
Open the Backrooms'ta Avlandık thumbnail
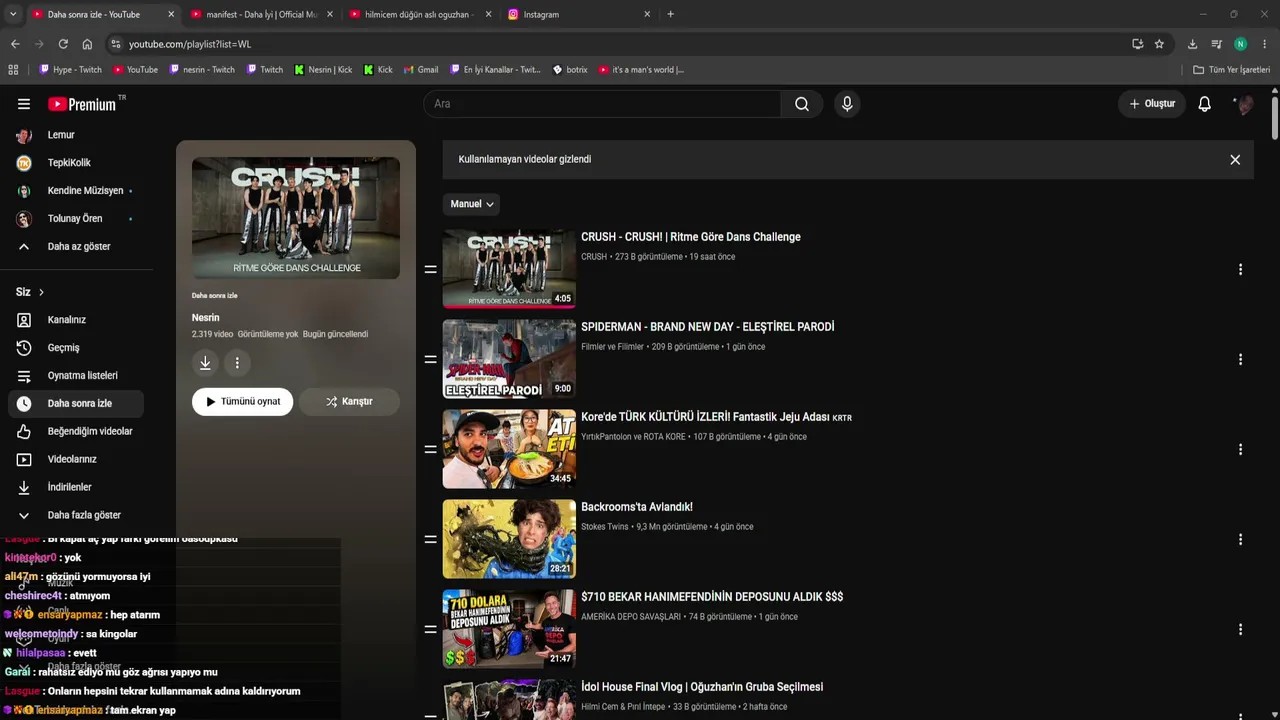(x=509, y=539)
